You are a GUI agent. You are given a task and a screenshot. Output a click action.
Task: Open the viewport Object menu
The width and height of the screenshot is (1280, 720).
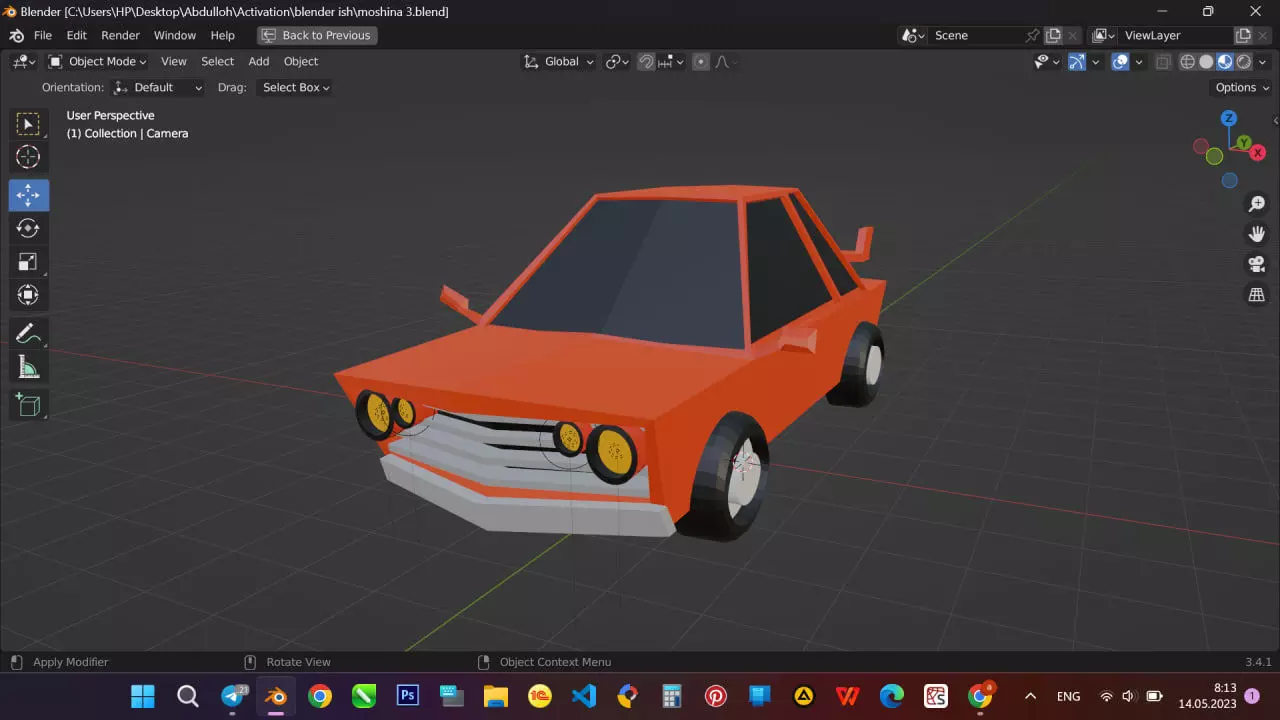point(301,61)
